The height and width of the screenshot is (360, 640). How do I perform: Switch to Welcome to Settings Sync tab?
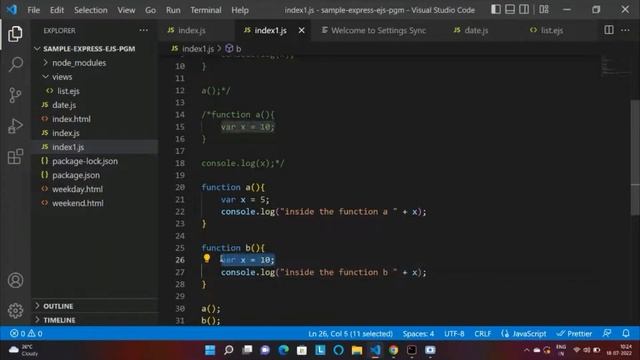point(373,30)
